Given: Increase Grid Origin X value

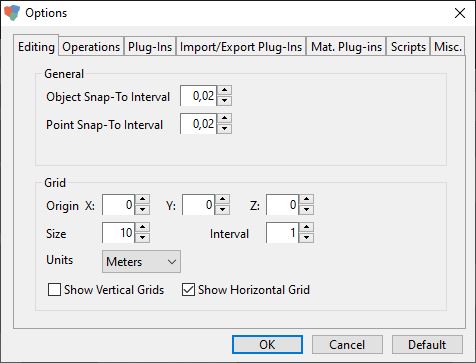Looking at the screenshot, I should tap(143, 200).
